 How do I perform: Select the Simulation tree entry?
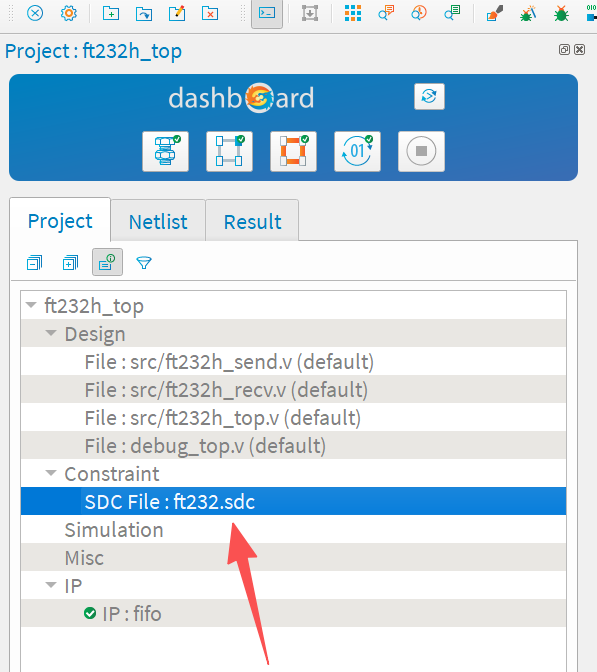(293, 529)
